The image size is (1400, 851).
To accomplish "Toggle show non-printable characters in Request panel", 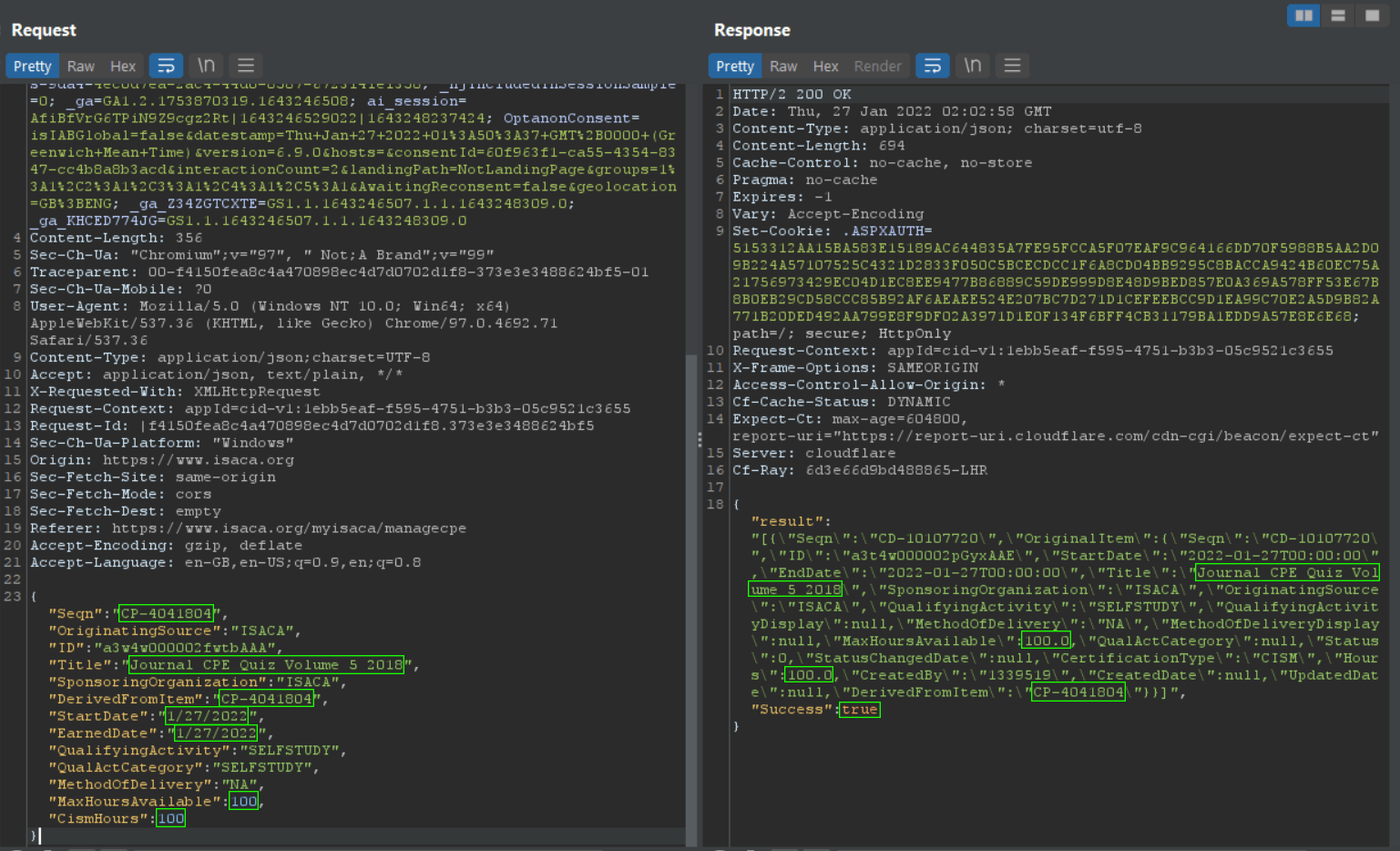I will [x=207, y=66].
